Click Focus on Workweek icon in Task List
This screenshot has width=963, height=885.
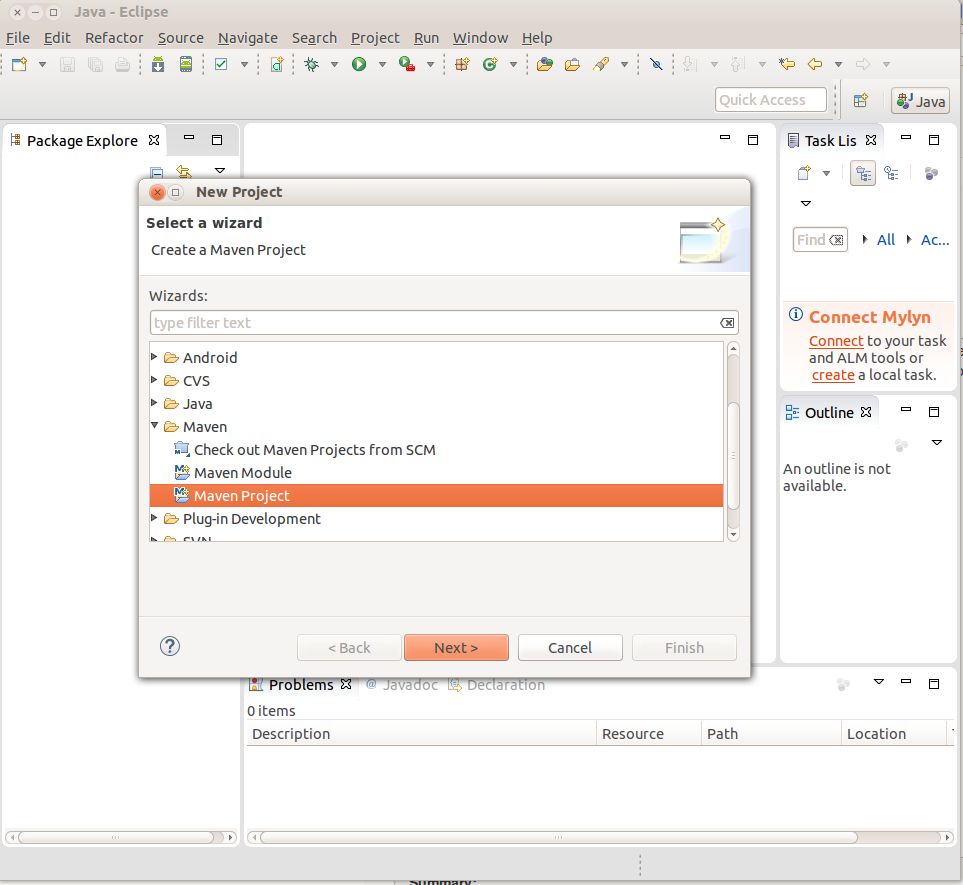pos(931,173)
